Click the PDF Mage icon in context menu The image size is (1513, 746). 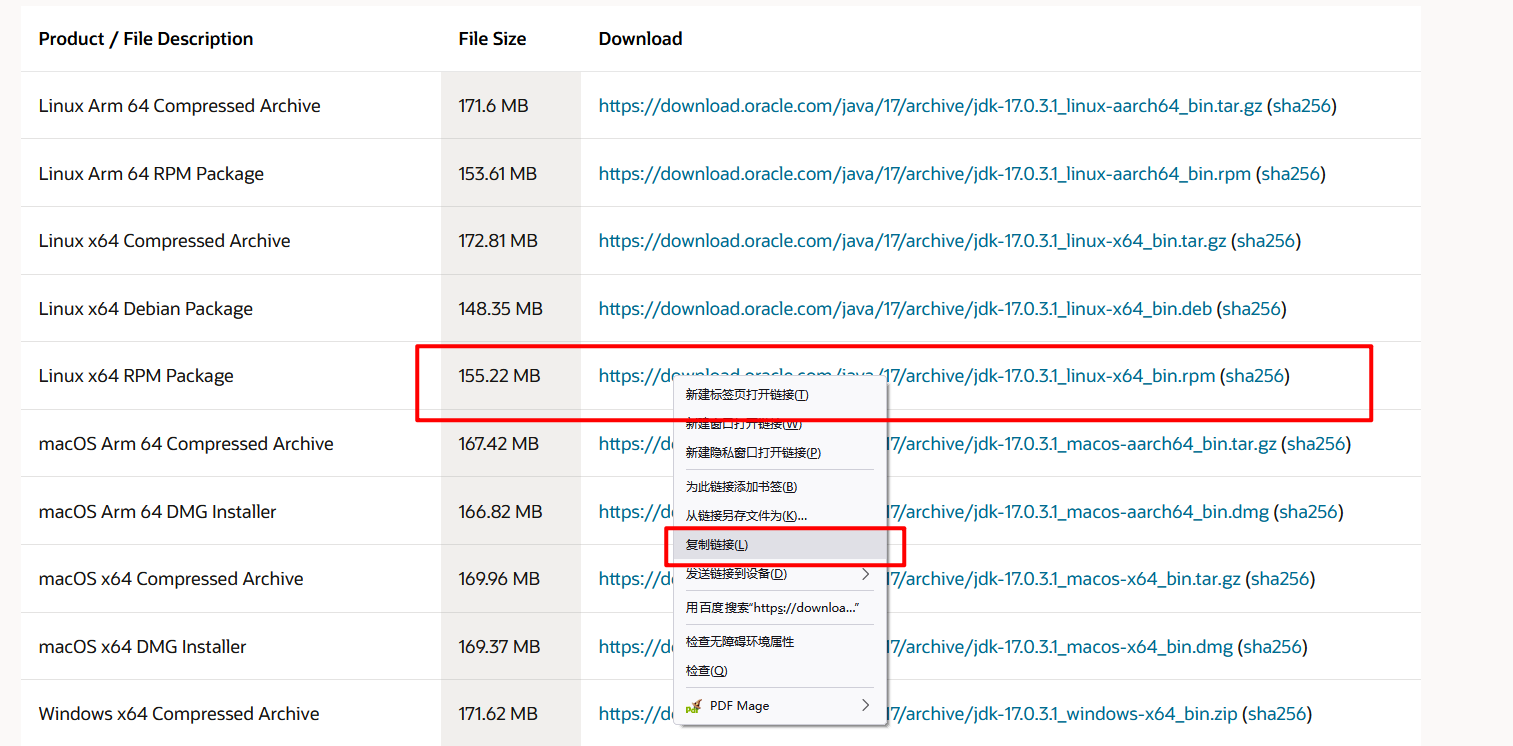[693, 706]
